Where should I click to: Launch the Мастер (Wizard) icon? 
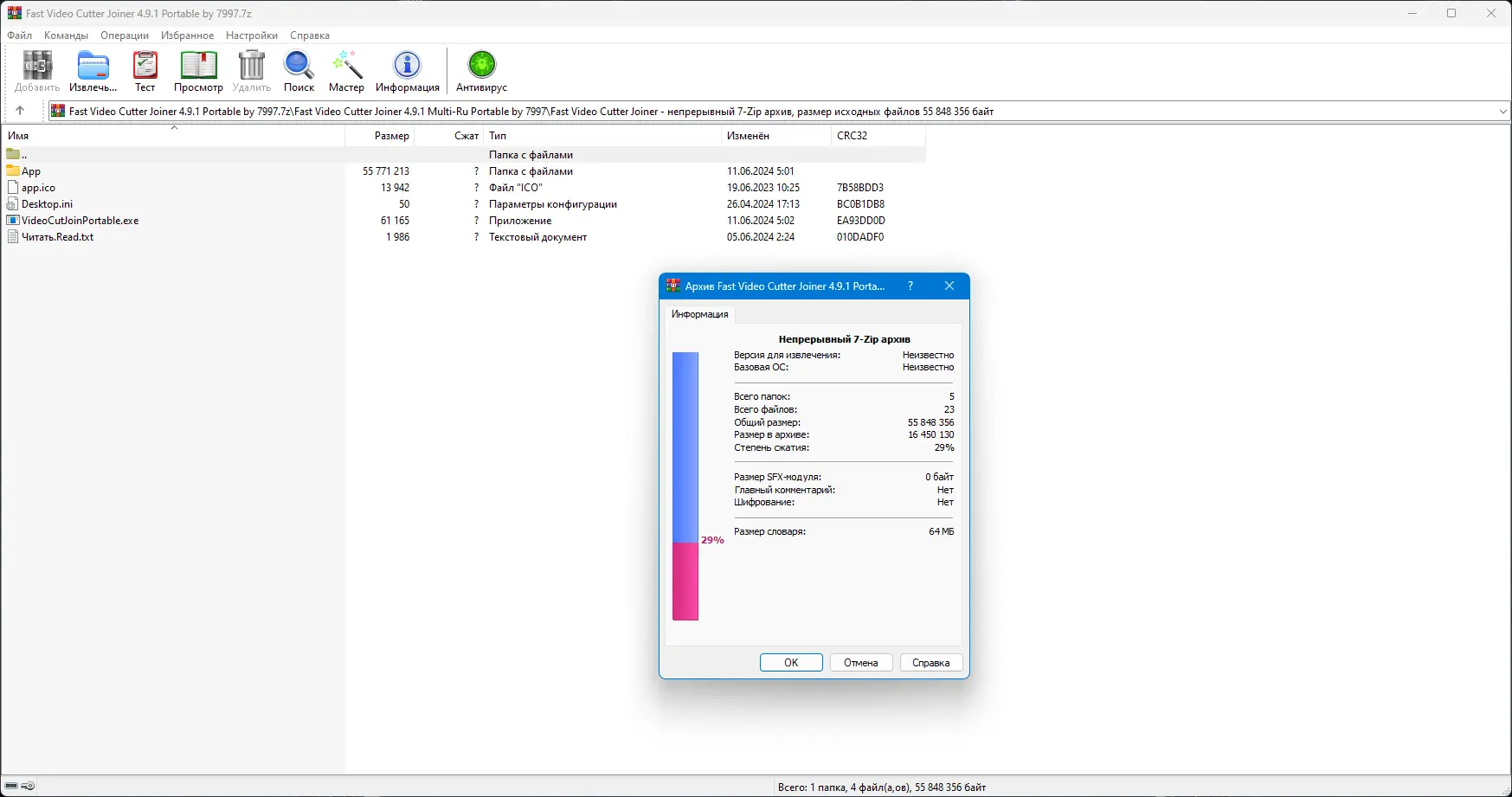pos(346,65)
